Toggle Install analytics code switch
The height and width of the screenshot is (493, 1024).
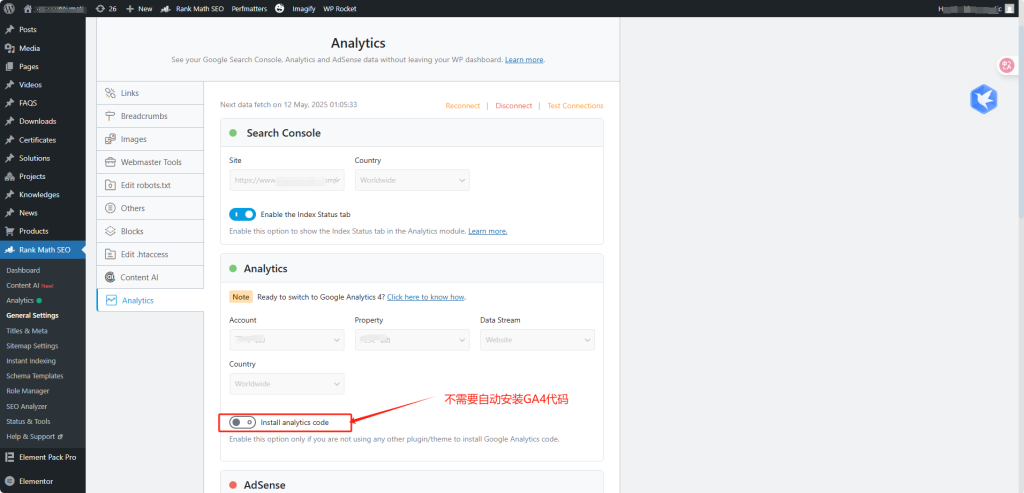(242, 422)
